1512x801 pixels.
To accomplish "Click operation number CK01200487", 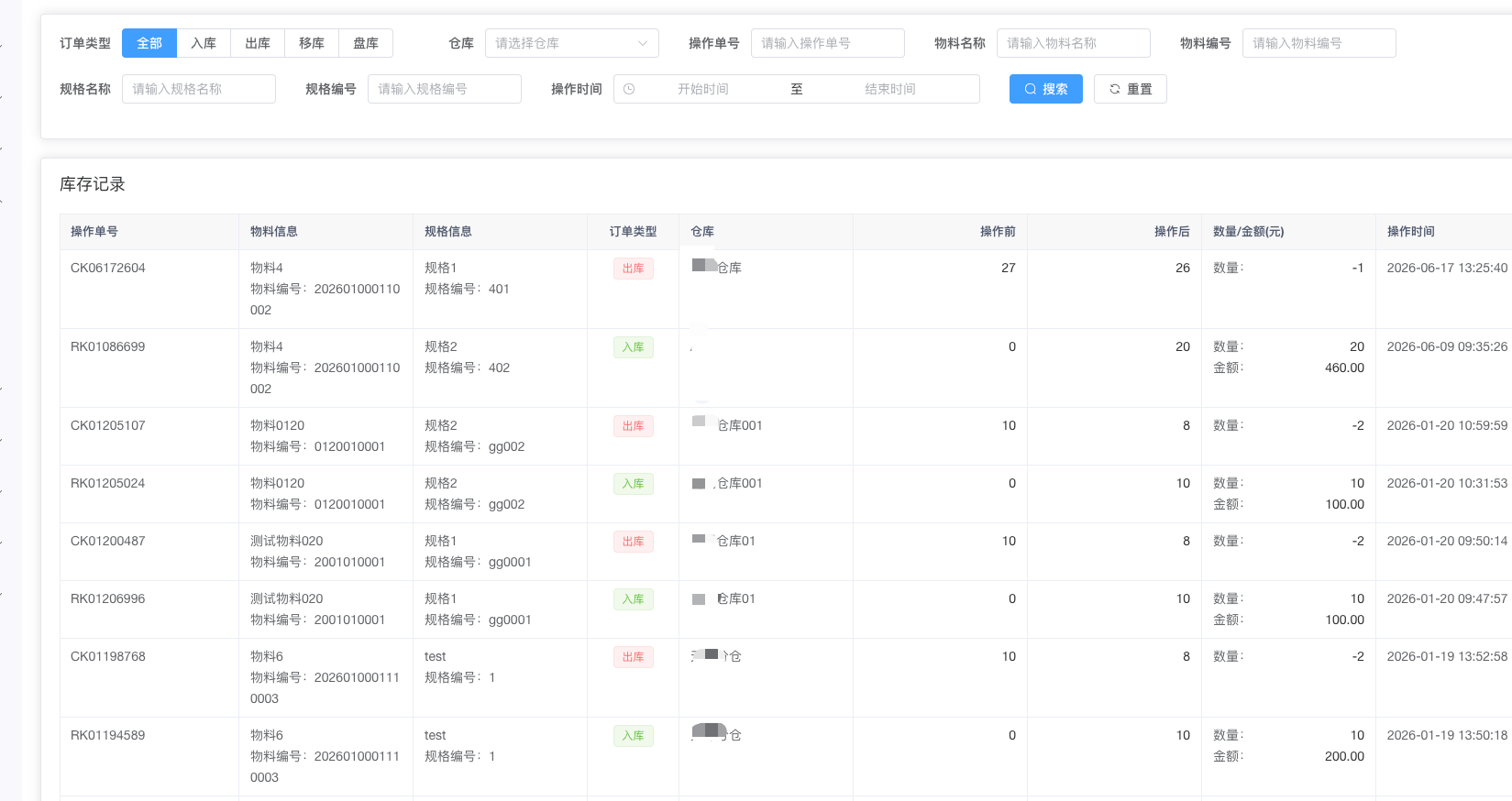I will click(x=108, y=541).
